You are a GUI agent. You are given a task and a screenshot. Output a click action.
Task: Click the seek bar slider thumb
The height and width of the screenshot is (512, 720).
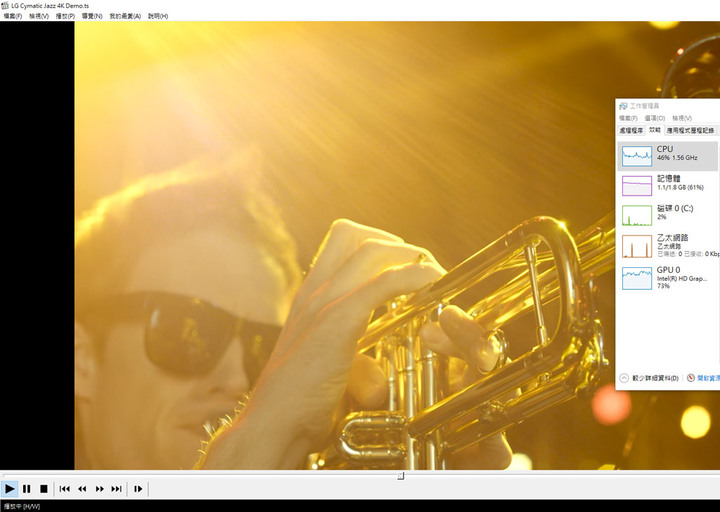(x=401, y=476)
